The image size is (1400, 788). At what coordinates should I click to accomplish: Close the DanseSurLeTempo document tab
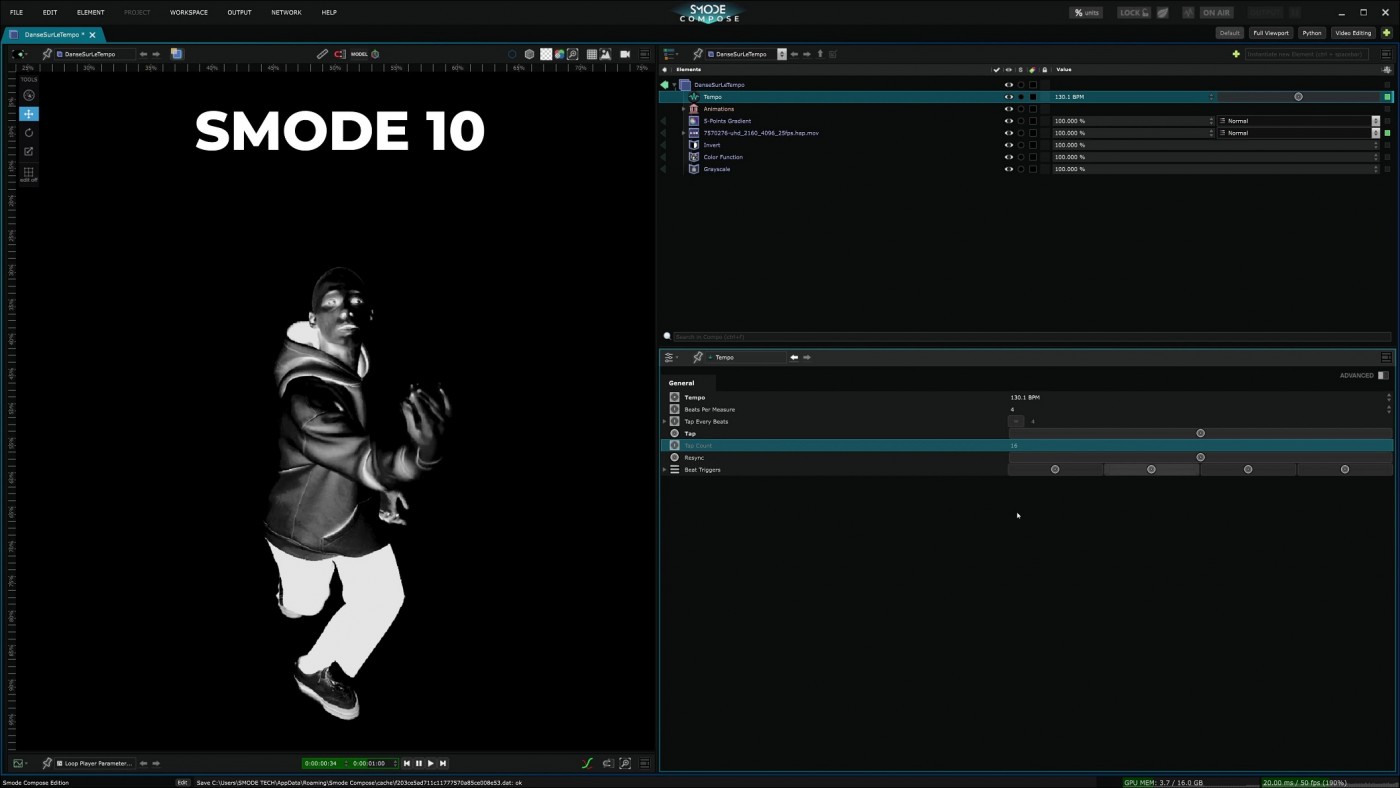tap(92, 34)
